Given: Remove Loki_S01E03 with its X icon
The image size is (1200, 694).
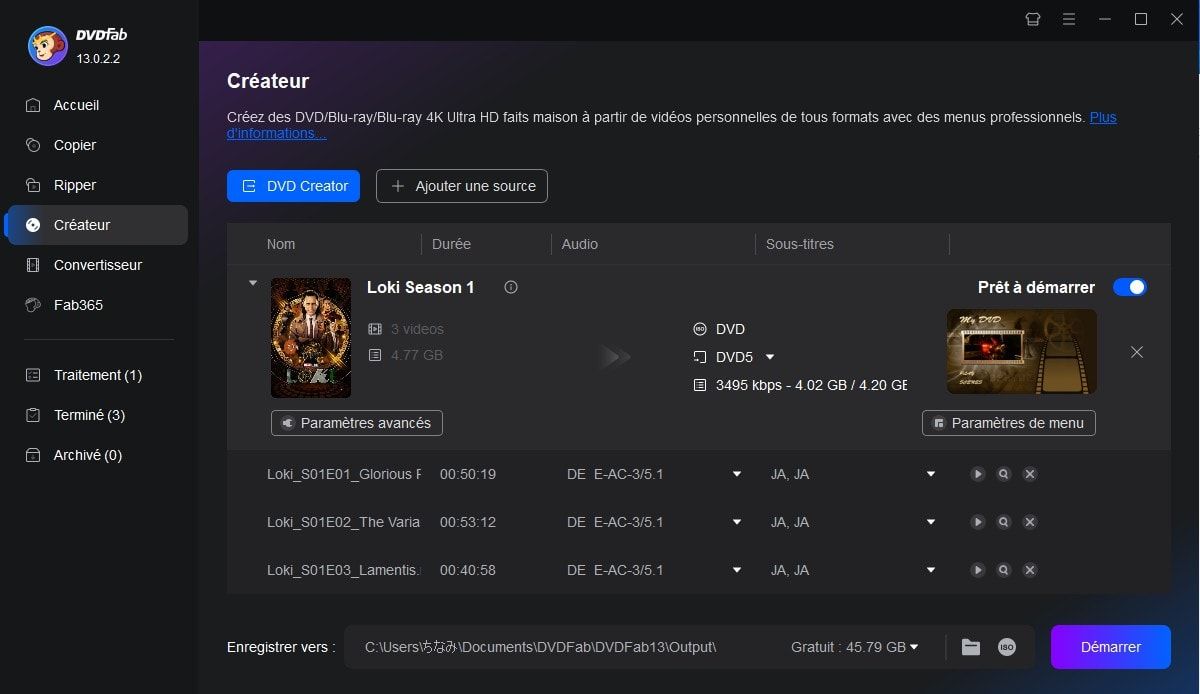Looking at the screenshot, I should 1030,570.
